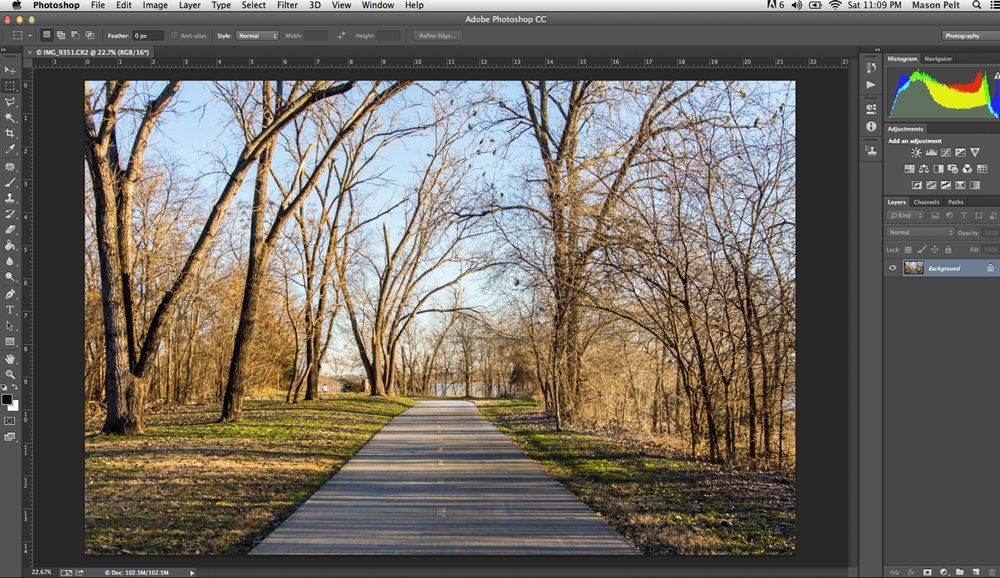
Task: Select the Pen tool
Action: pyautogui.click(x=10, y=294)
